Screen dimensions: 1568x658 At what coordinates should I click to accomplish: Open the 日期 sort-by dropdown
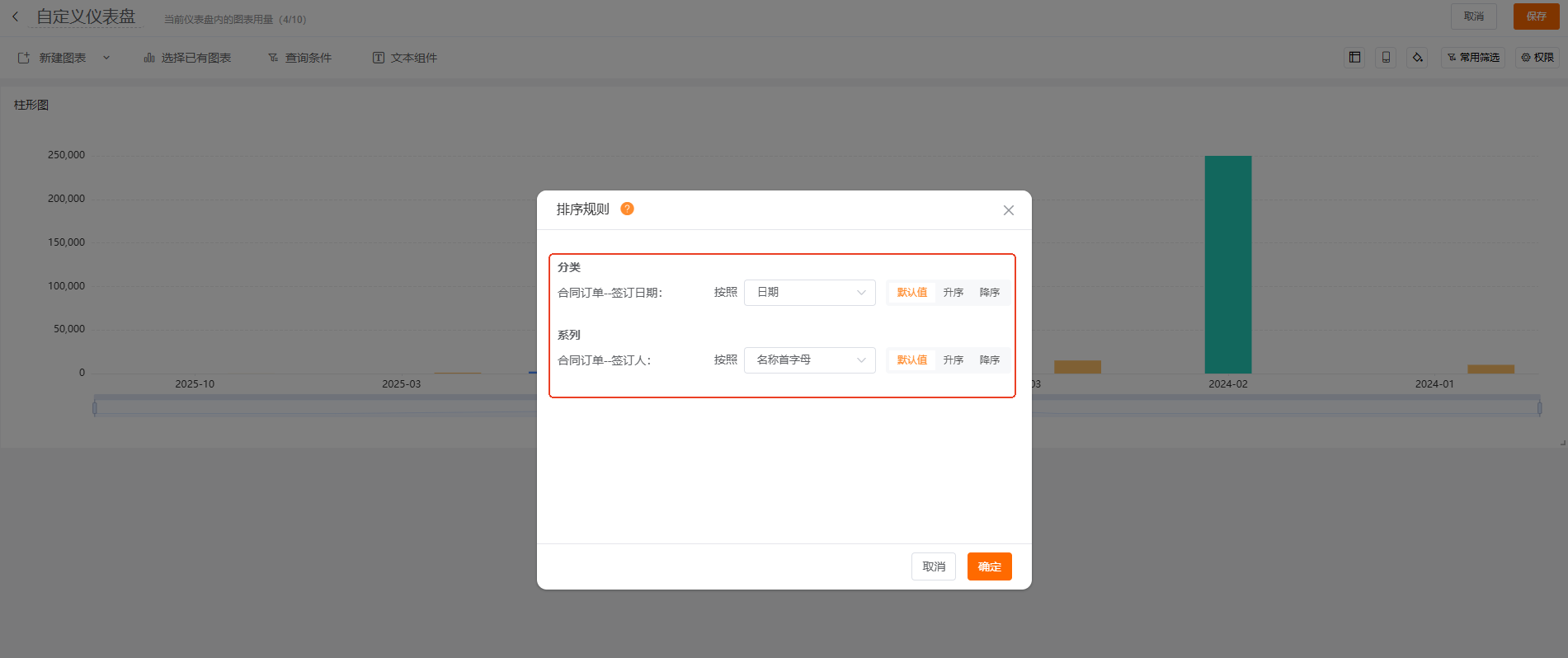(x=809, y=293)
